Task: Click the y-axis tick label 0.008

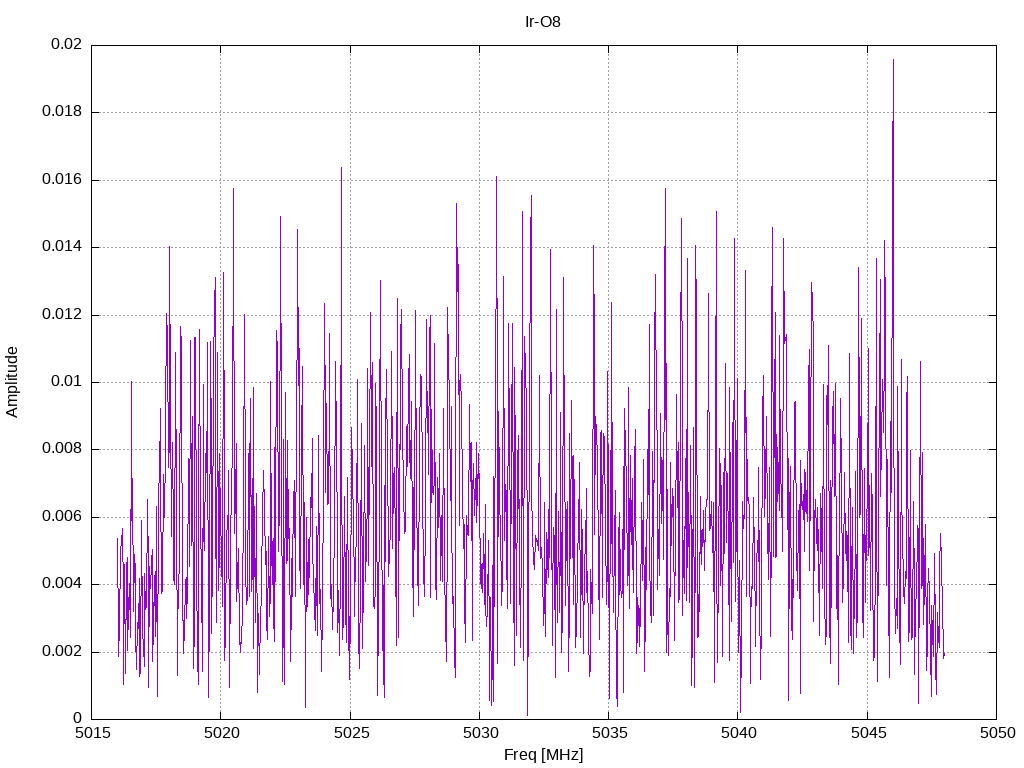Action: tap(62, 449)
